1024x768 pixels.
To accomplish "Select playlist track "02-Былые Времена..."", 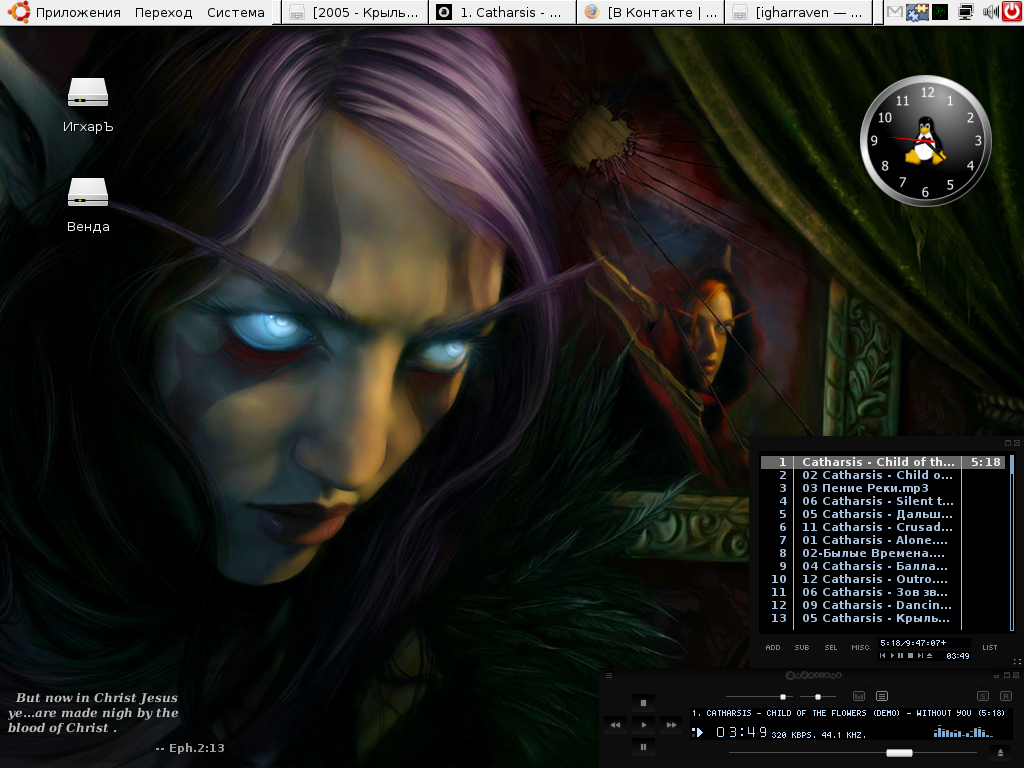I will pos(882,553).
